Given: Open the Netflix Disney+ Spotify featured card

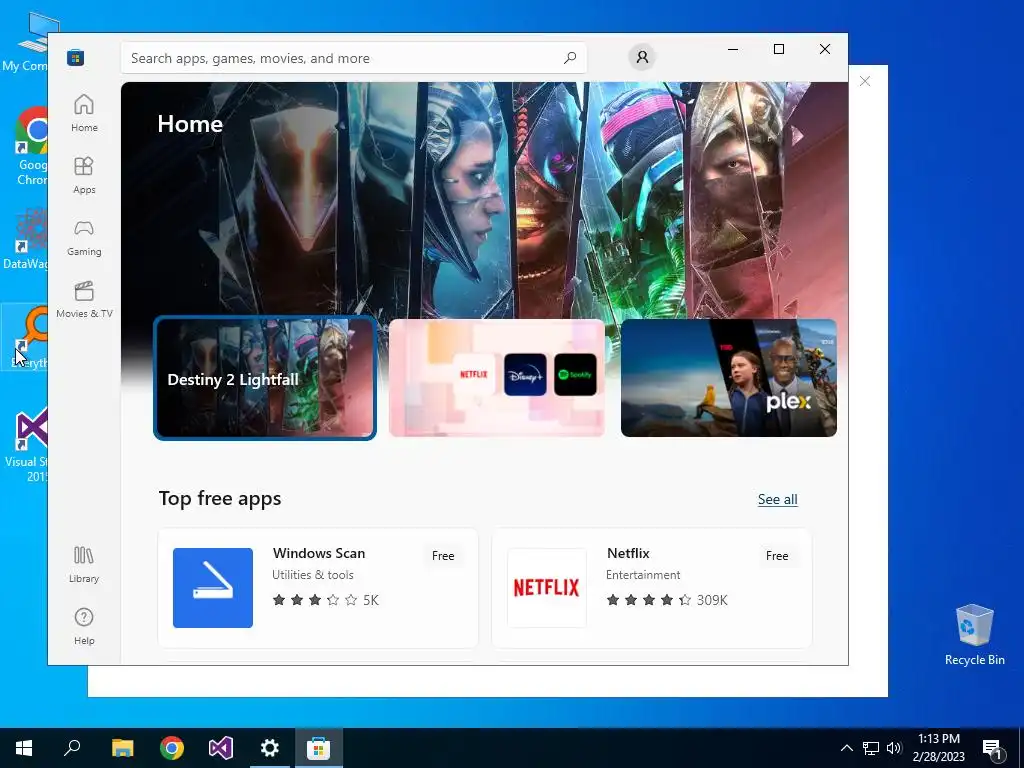Looking at the screenshot, I should (x=496, y=378).
